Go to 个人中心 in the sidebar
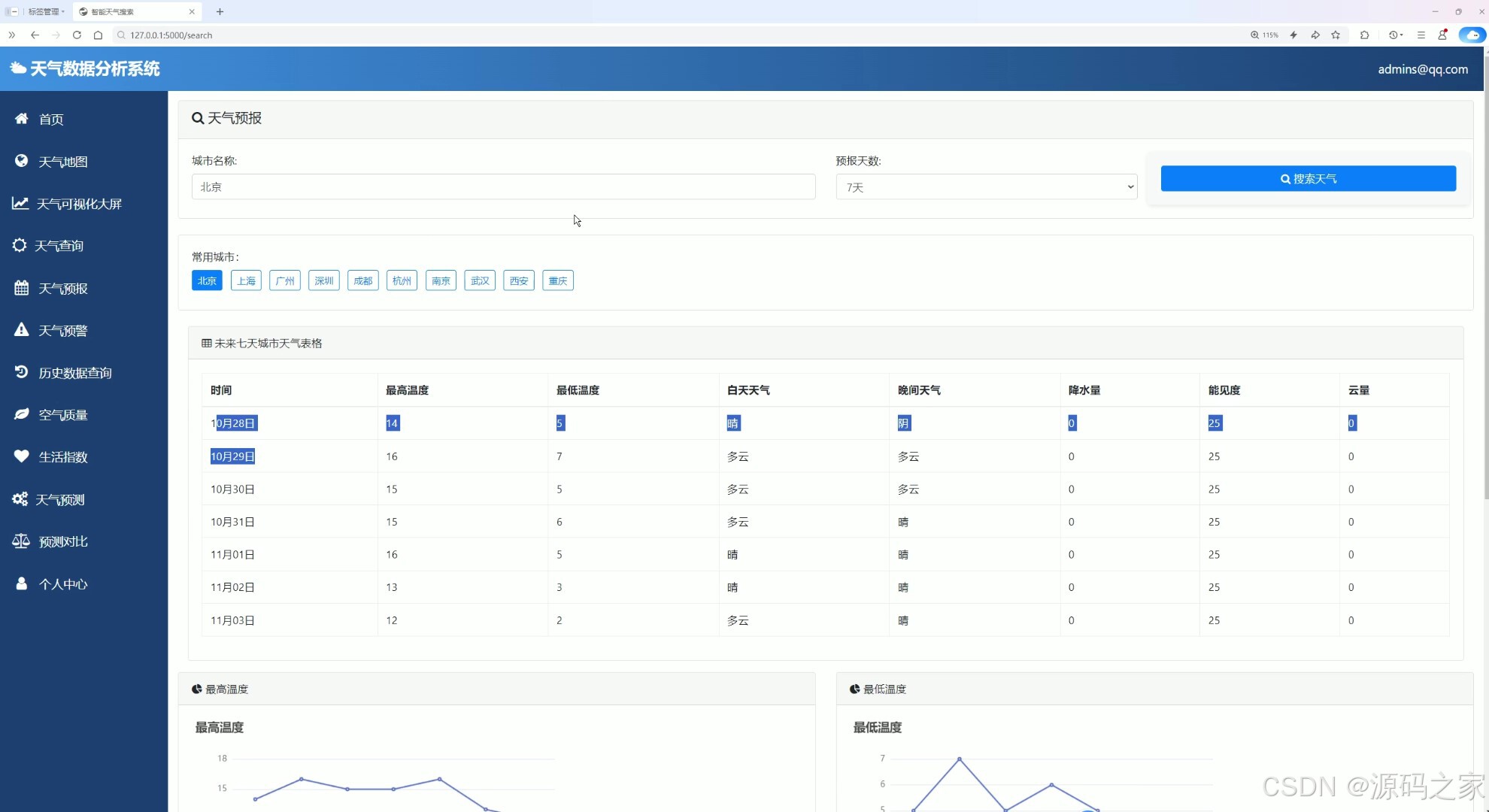Image resolution: width=1489 pixels, height=812 pixels. coord(63,583)
